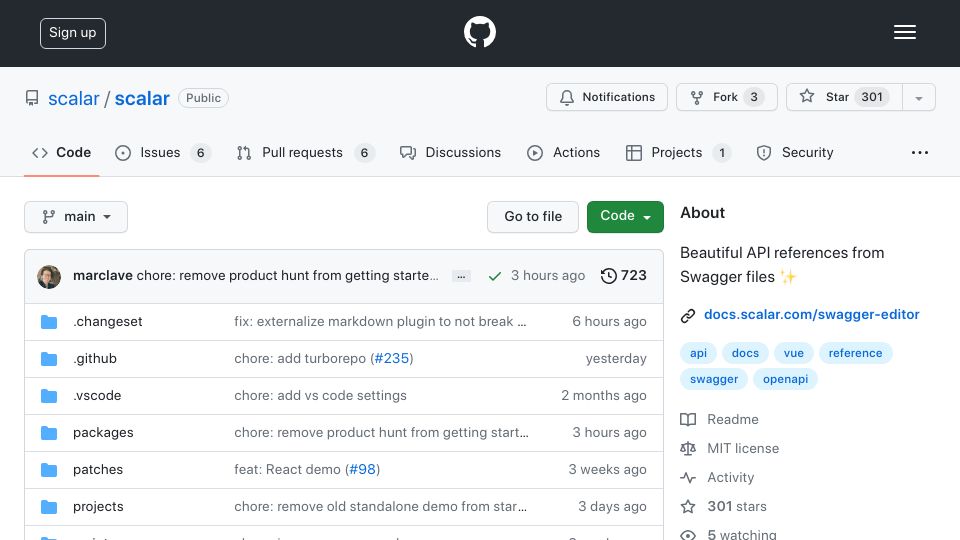Open the Projects tab
This screenshot has width=960, height=540.
pyautogui.click(x=678, y=152)
